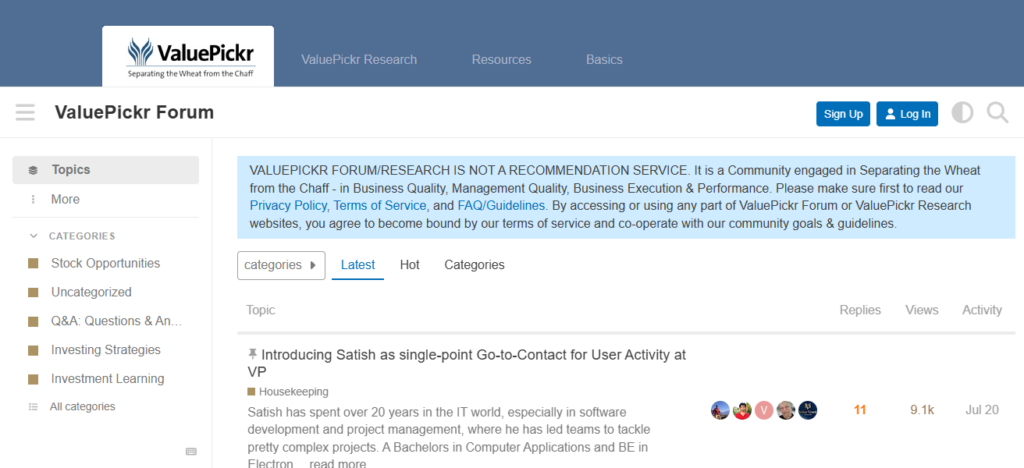Viewport: 1024px width, 468px height.
Task: Select the Latest tab
Action: (357, 265)
